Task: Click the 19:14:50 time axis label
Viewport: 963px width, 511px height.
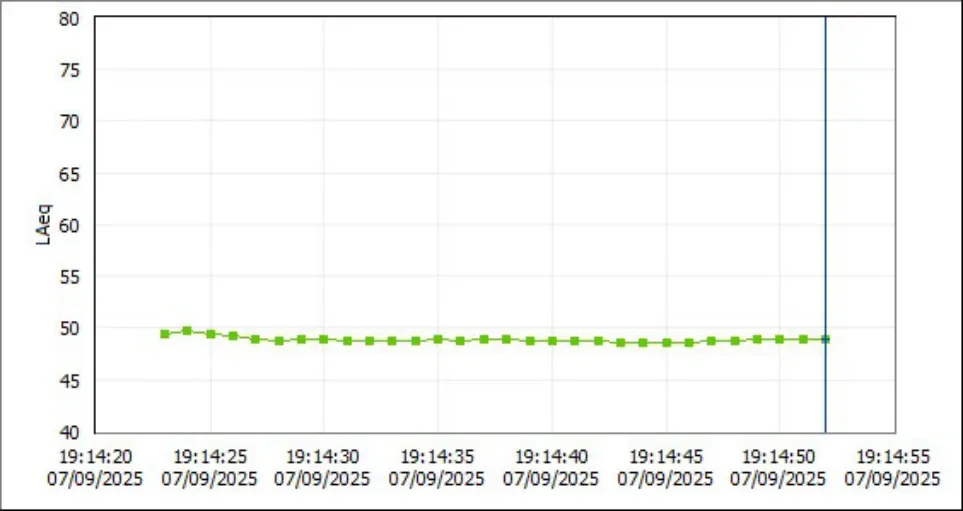Action: [779, 457]
